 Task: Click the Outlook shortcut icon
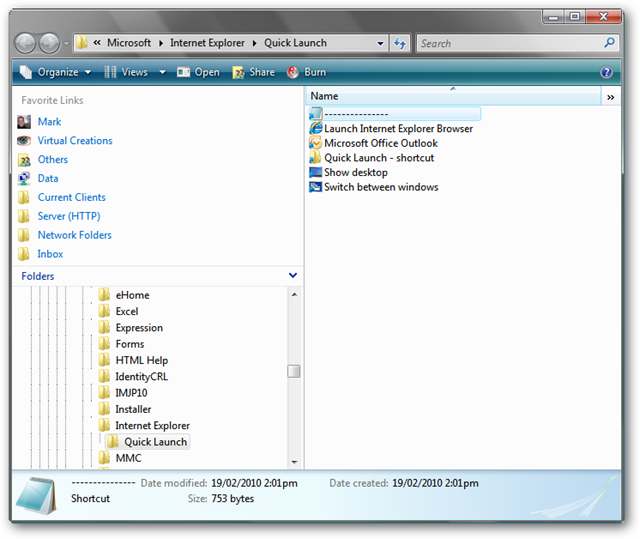point(316,143)
